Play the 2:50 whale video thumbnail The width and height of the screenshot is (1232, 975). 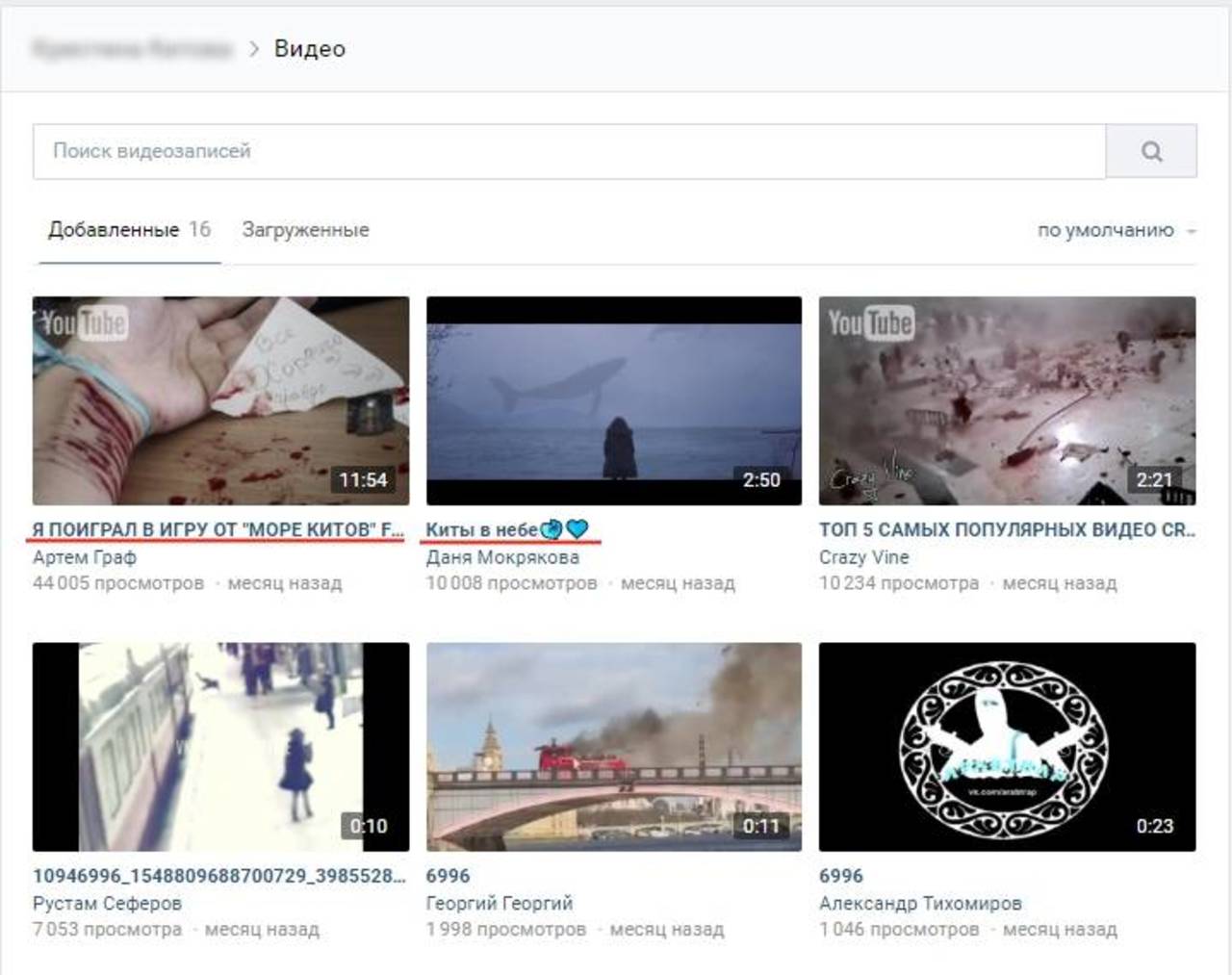pyautogui.click(x=614, y=400)
